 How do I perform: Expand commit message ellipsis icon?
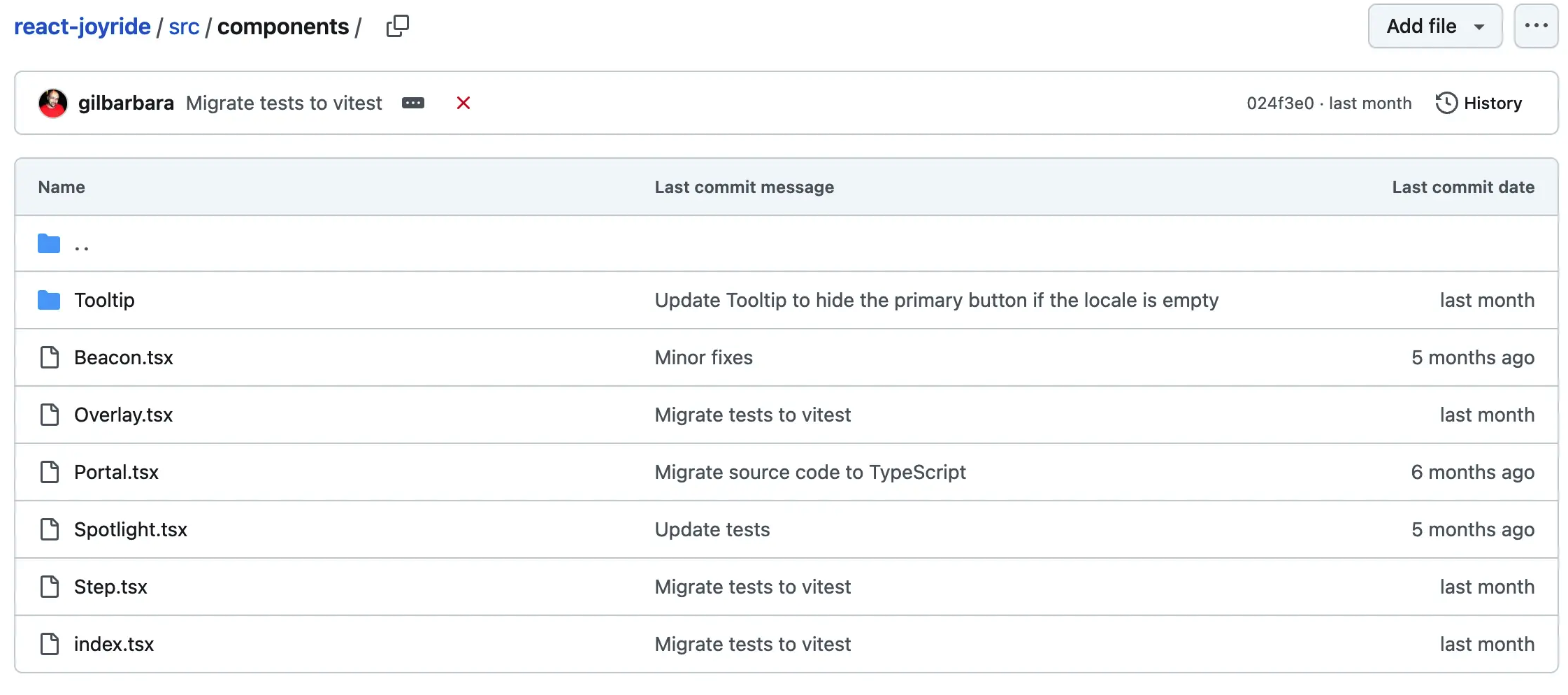pos(412,103)
